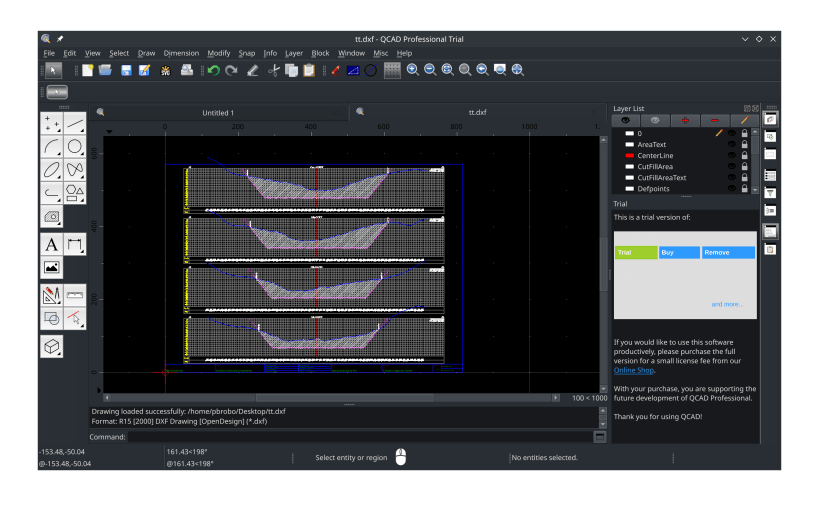Open the Snap menu
The height and width of the screenshot is (515, 819).
(246, 53)
